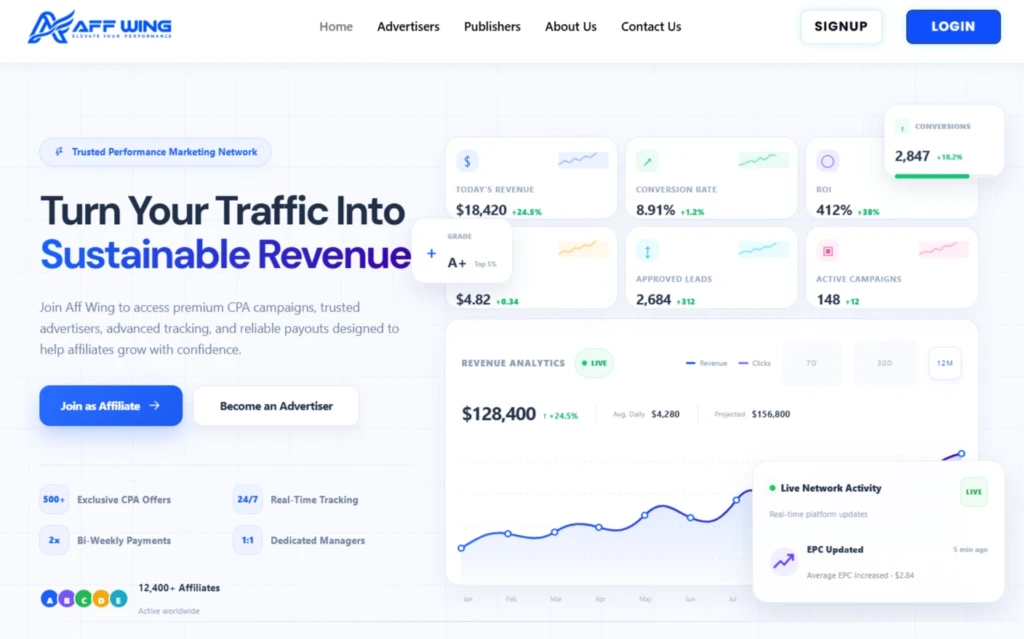Click the lightning icon in Trusted Performance badge

click(x=59, y=152)
